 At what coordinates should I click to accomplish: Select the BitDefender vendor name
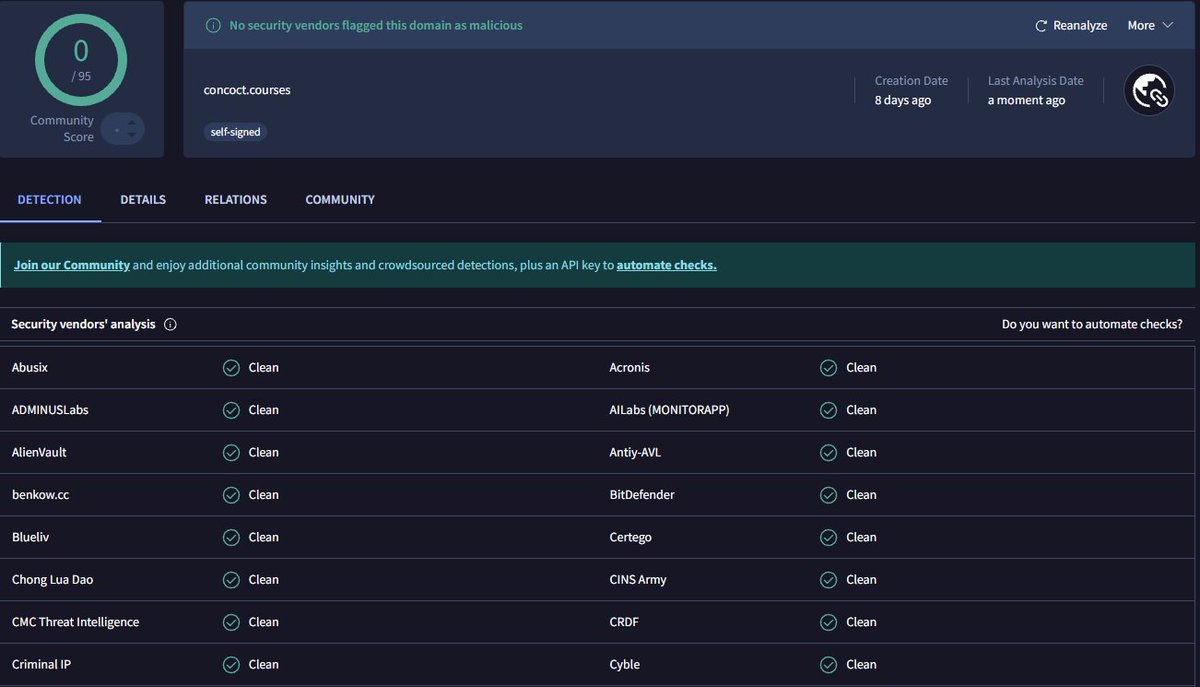pos(642,495)
